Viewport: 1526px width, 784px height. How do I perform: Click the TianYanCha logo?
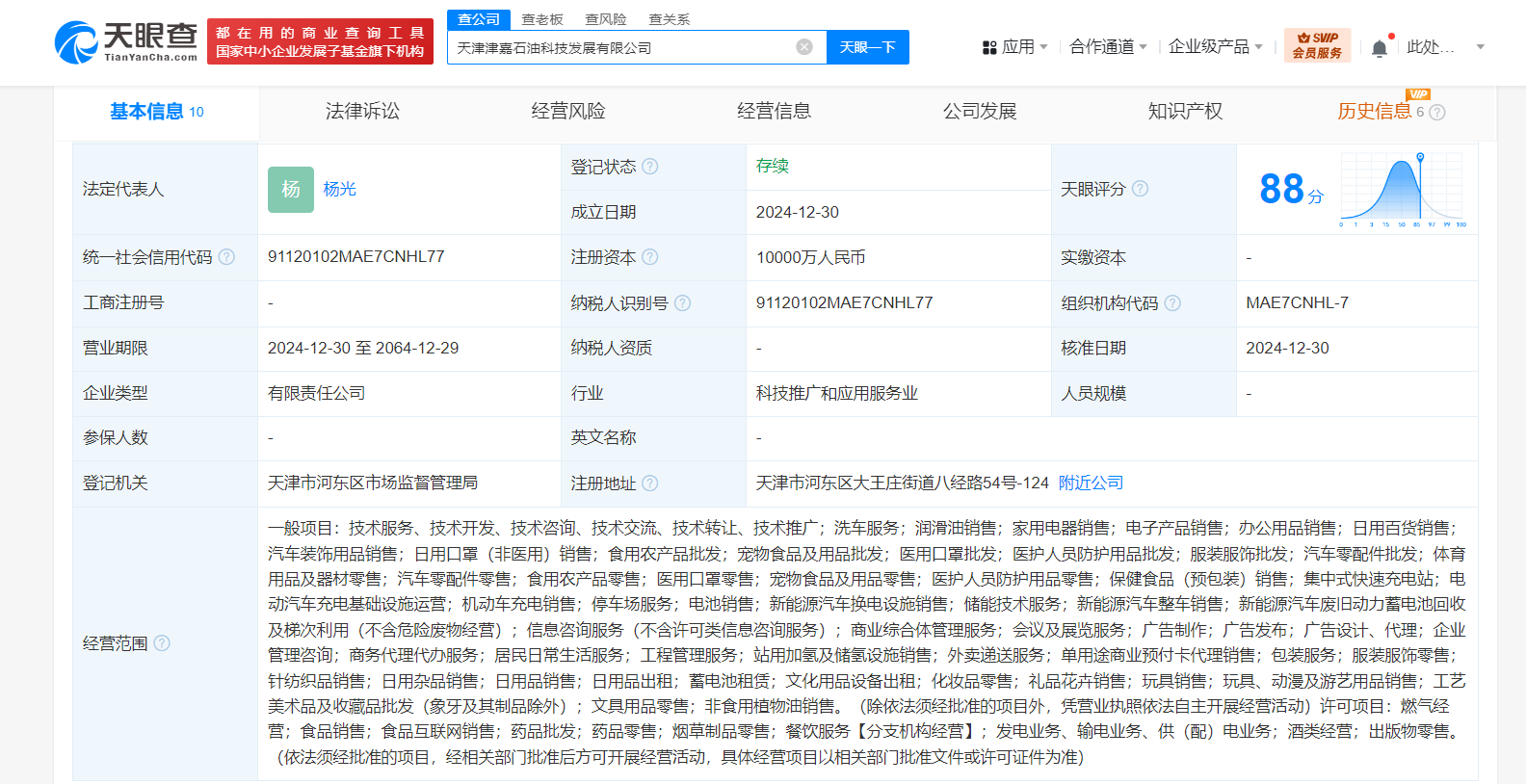pos(126,43)
